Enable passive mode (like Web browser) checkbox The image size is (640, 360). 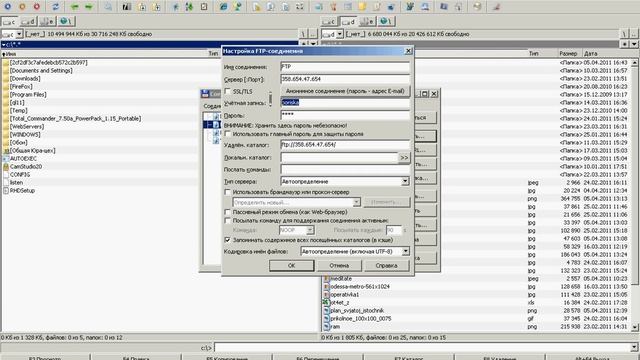pyautogui.click(x=228, y=212)
